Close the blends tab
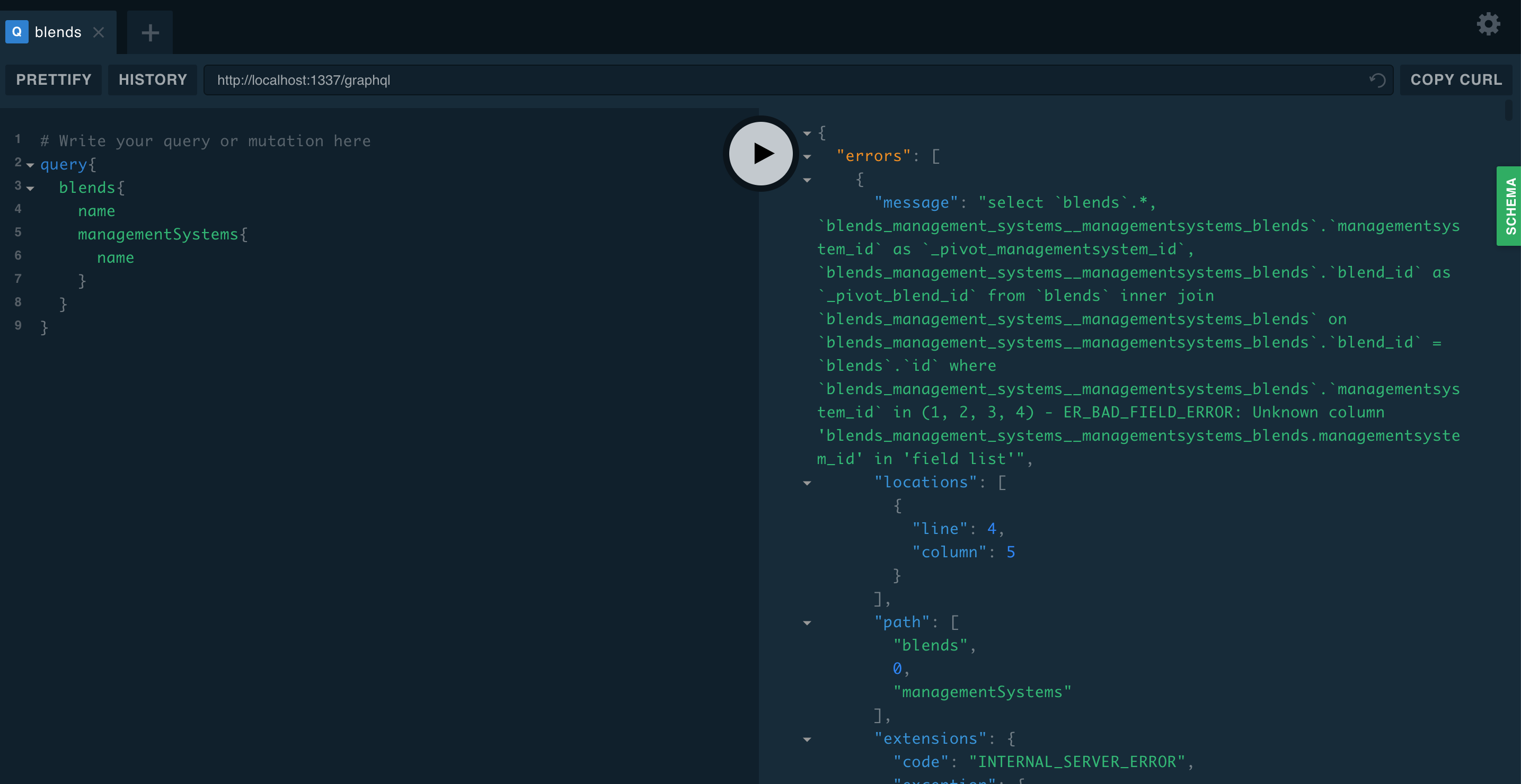Viewport: 1521px width, 784px height. [x=99, y=32]
